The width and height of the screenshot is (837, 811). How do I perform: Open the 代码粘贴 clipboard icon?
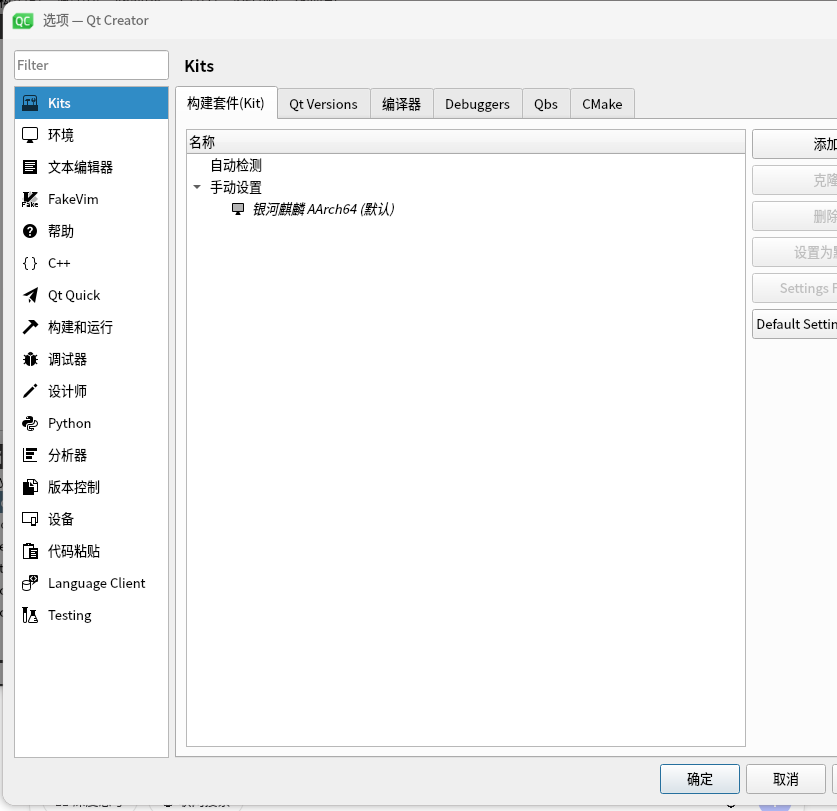click(30, 551)
